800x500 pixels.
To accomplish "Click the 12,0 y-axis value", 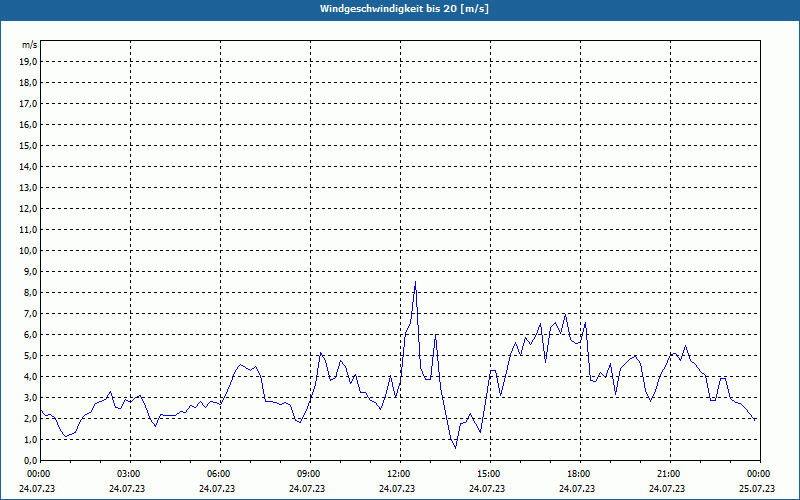I will [28, 209].
